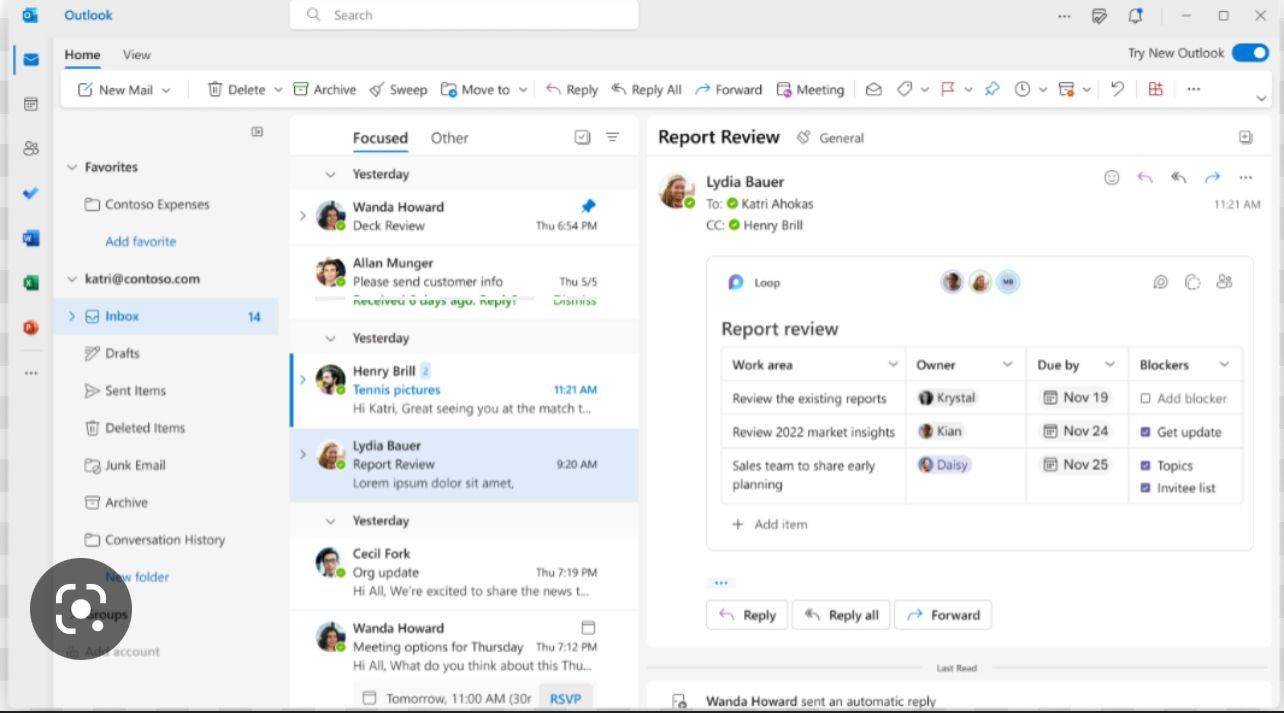Open the Calendar icon in left rail
This screenshot has height=713, width=1284.
click(x=31, y=104)
